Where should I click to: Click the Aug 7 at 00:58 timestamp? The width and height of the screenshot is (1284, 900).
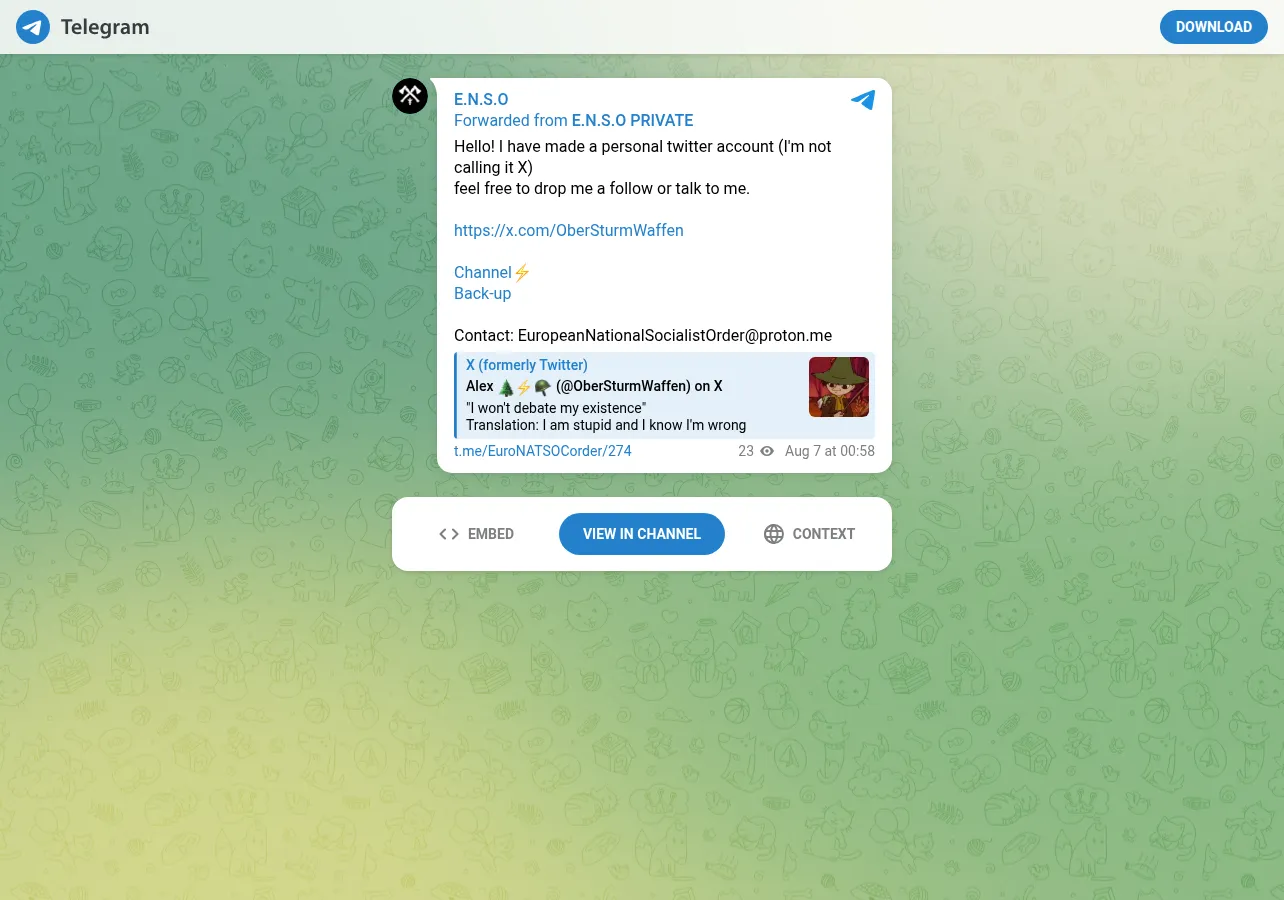[x=830, y=451]
